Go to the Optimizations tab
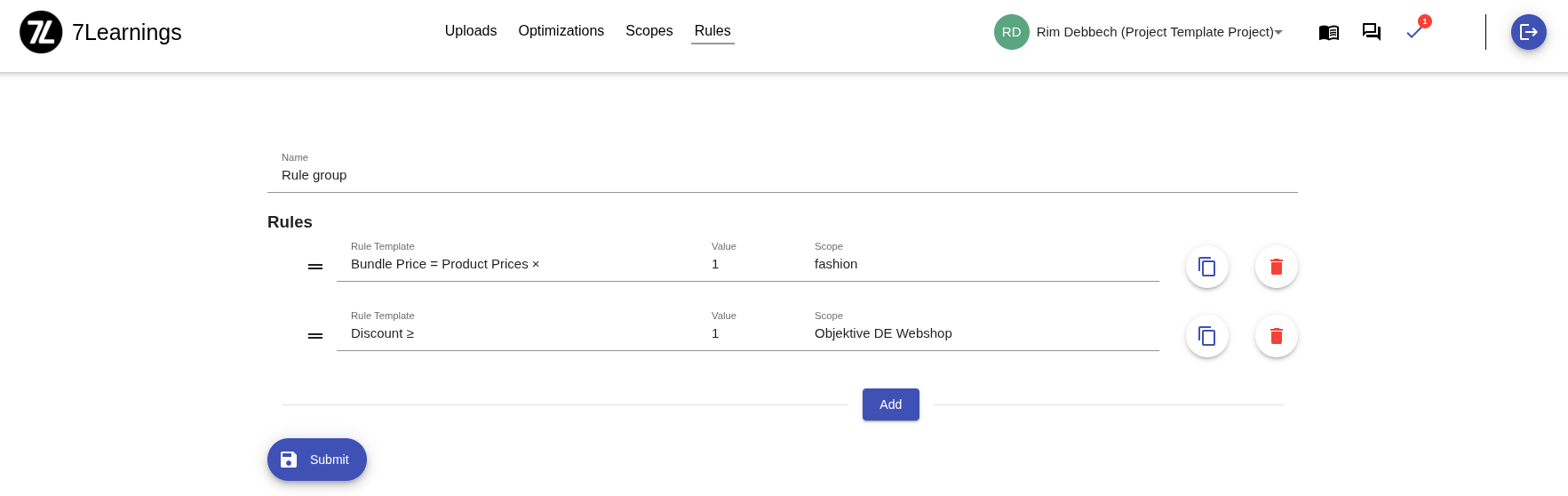This screenshot has width=1568, height=496. [x=561, y=31]
